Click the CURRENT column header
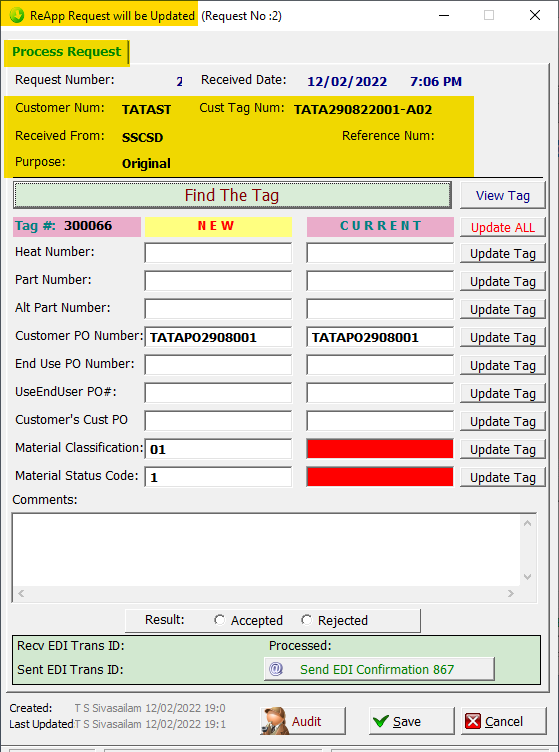The height and width of the screenshot is (752, 559). [x=380, y=226]
